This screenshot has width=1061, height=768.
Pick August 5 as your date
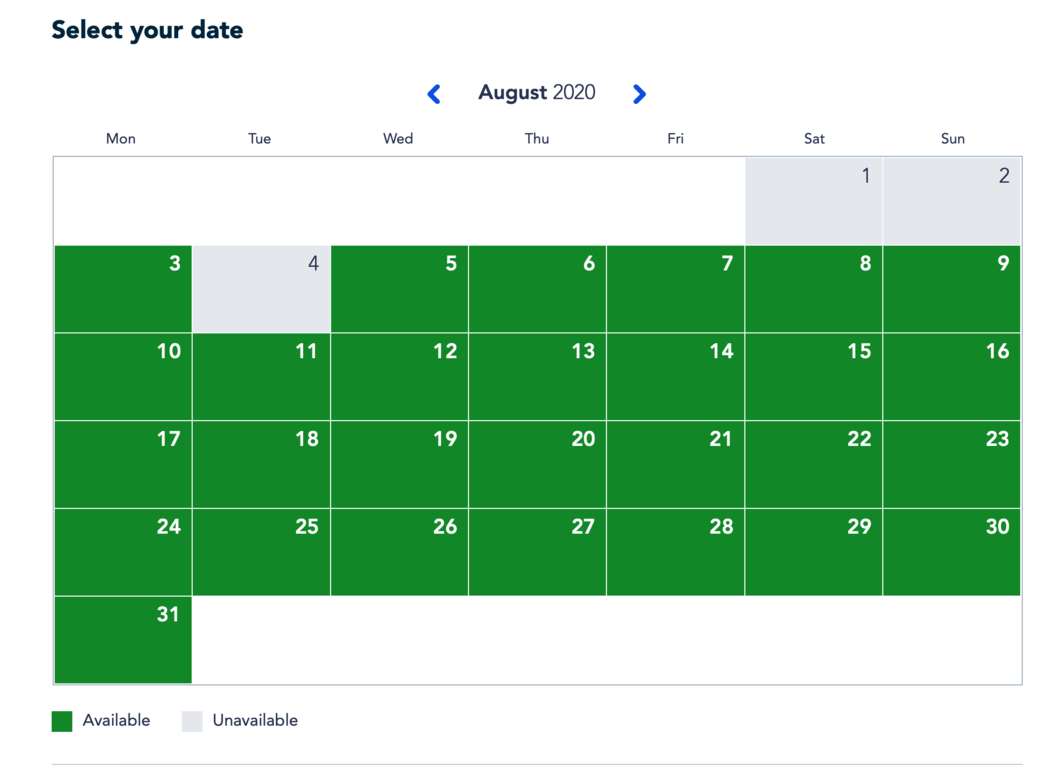click(x=399, y=289)
